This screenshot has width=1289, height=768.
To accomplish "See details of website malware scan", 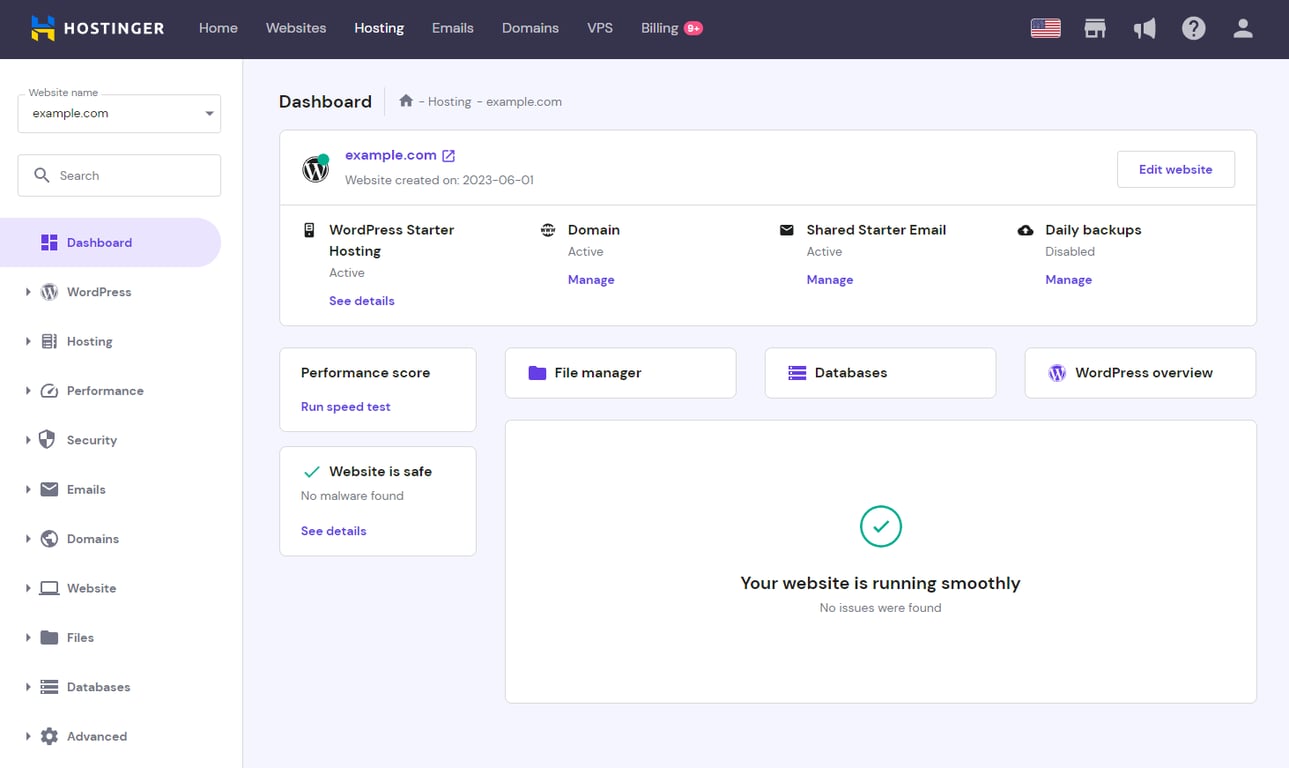I will tap(333, 531).
